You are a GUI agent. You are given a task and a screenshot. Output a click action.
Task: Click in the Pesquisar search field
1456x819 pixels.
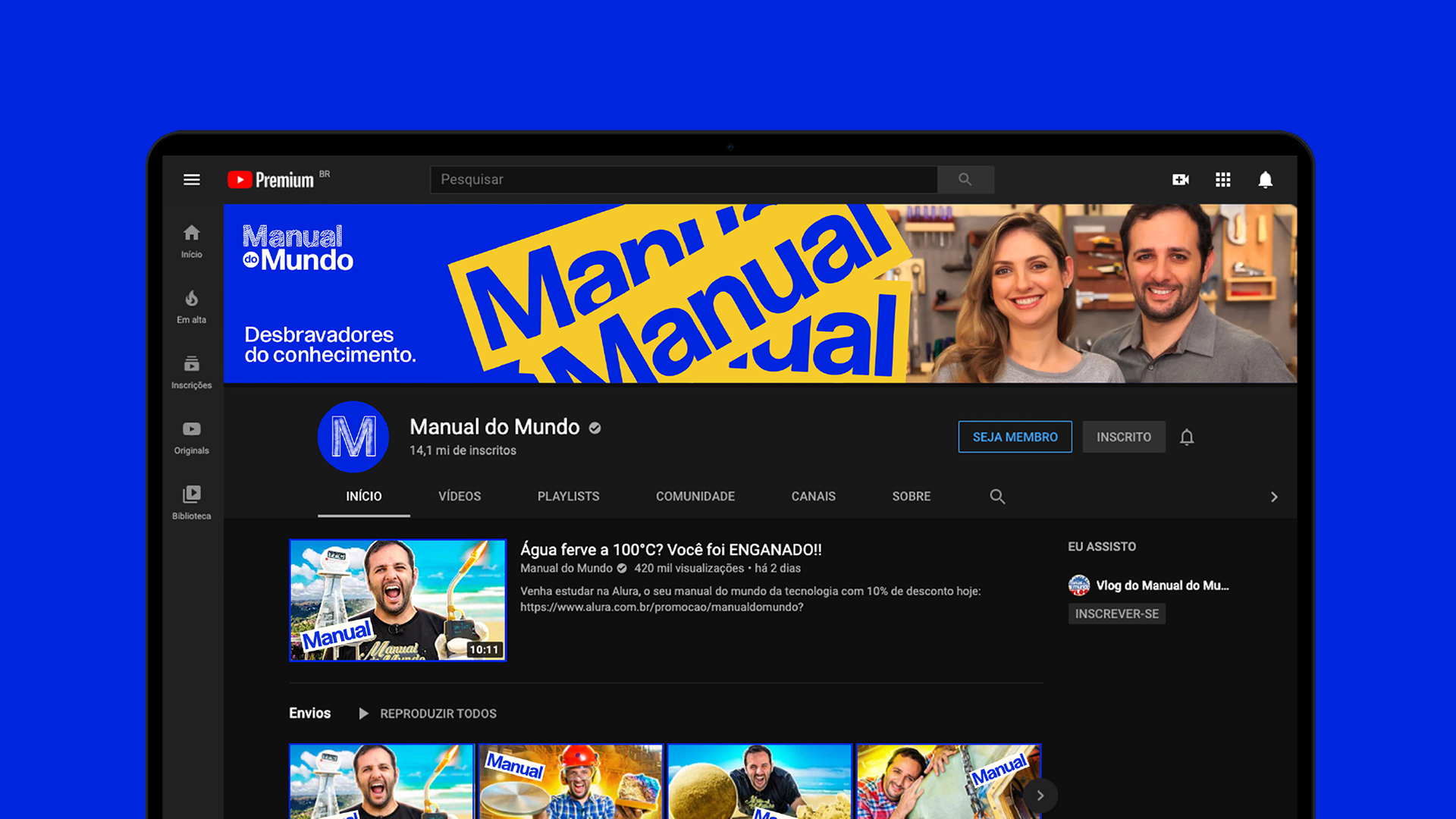click(x=684, y=180)
